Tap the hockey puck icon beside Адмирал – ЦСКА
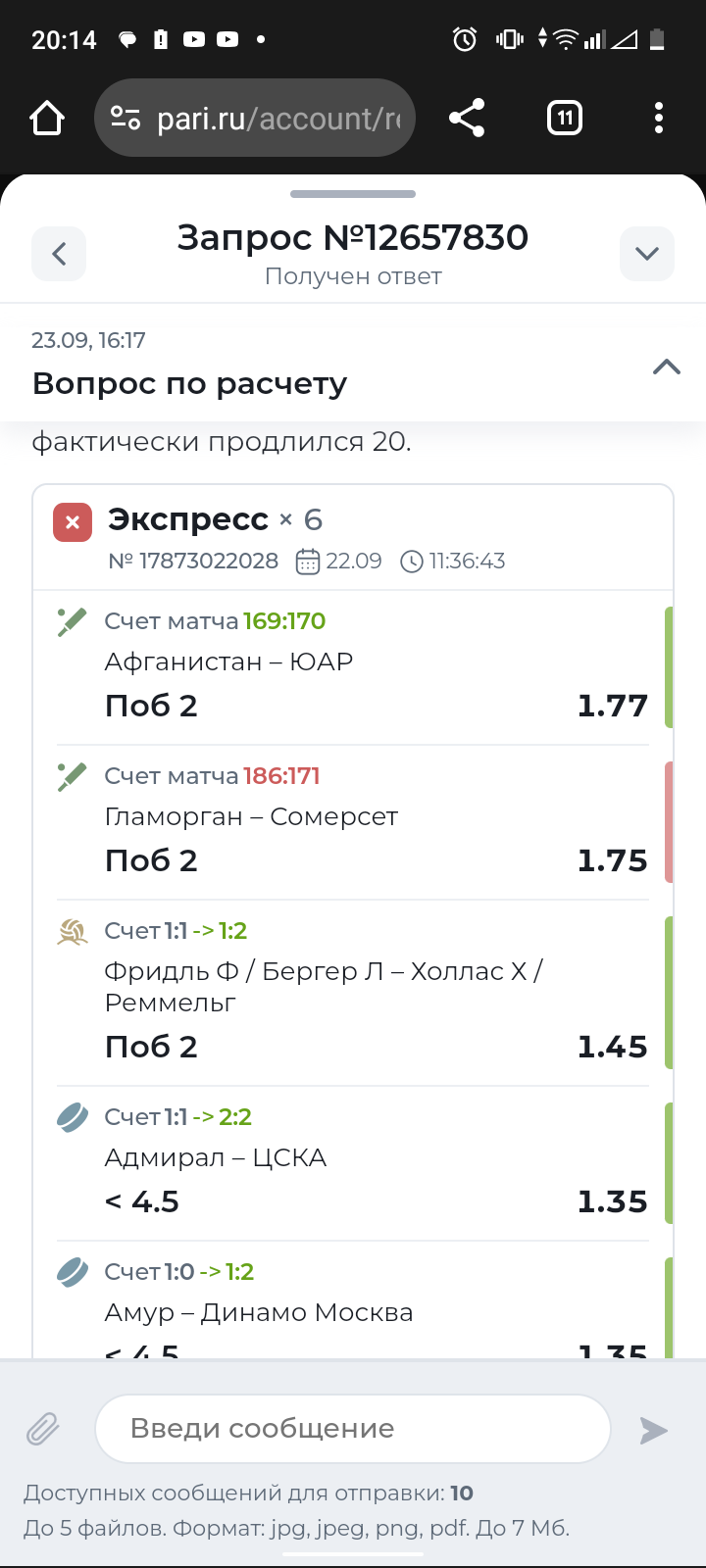Viewport: 706px width, 1568px height. click(x=73, y=1118)
